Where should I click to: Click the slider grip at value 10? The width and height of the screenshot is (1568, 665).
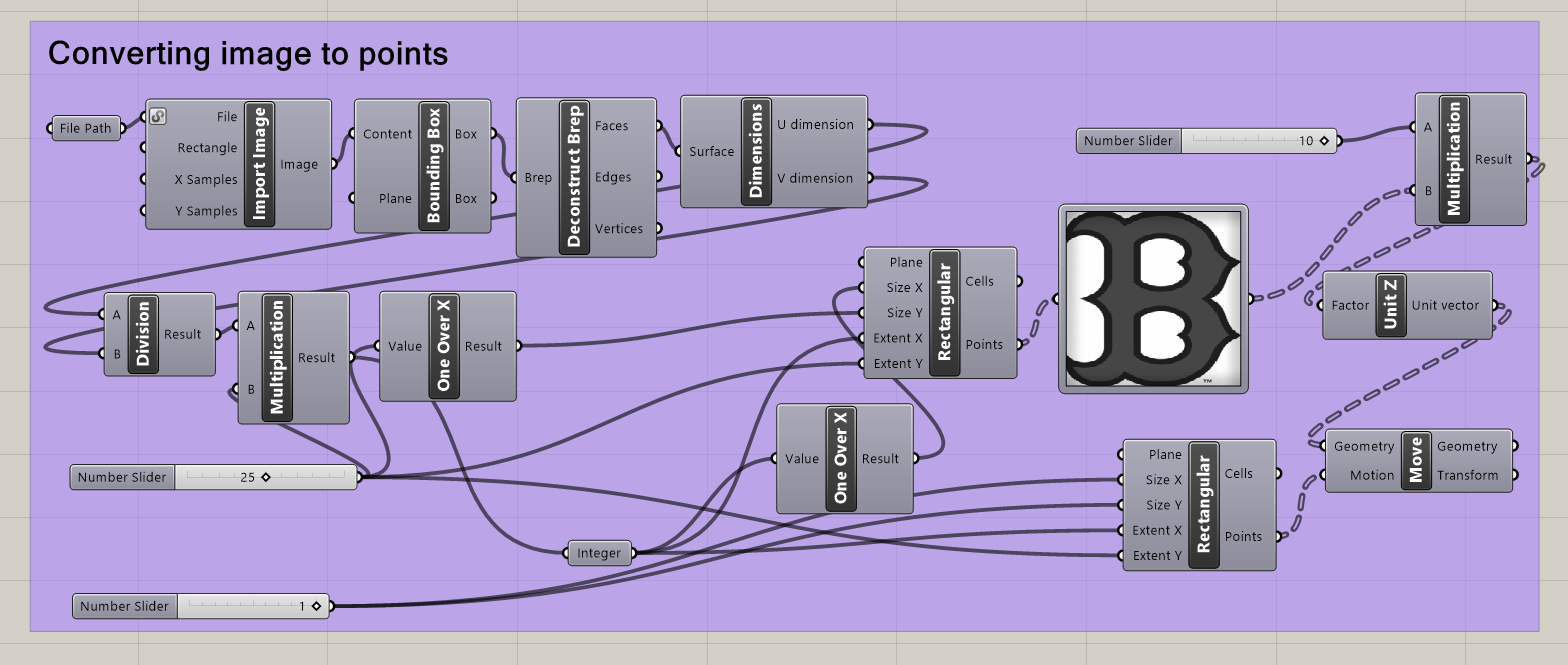(1324, 141)
